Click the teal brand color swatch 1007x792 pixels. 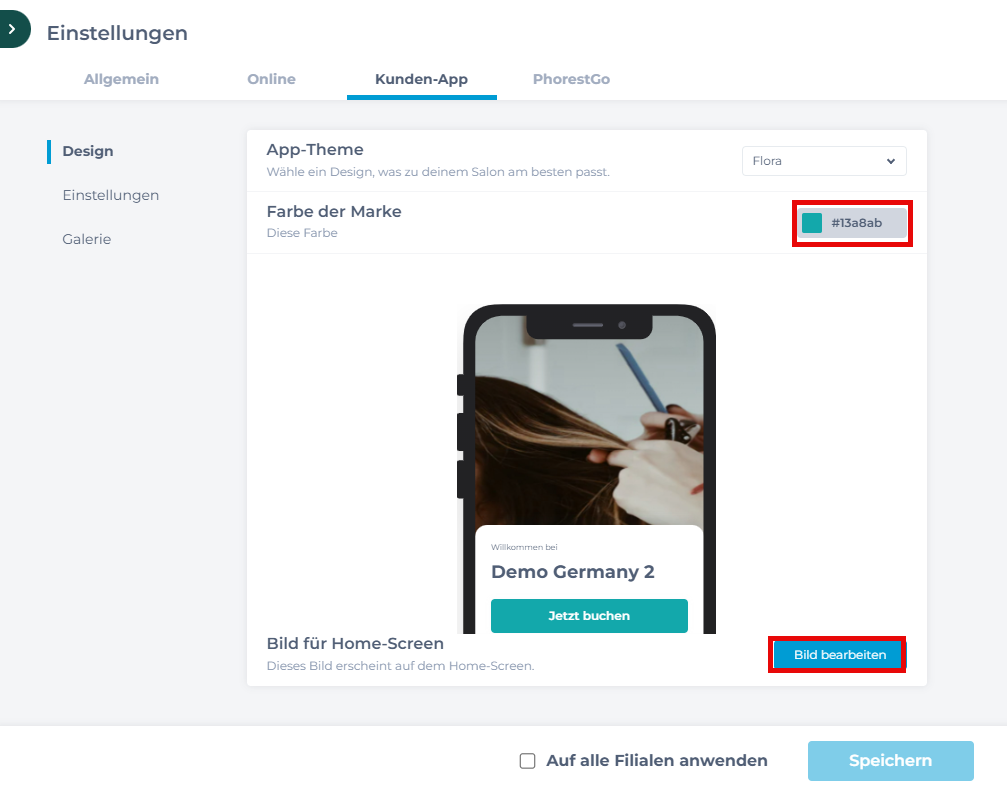click(x=812, y=223)
